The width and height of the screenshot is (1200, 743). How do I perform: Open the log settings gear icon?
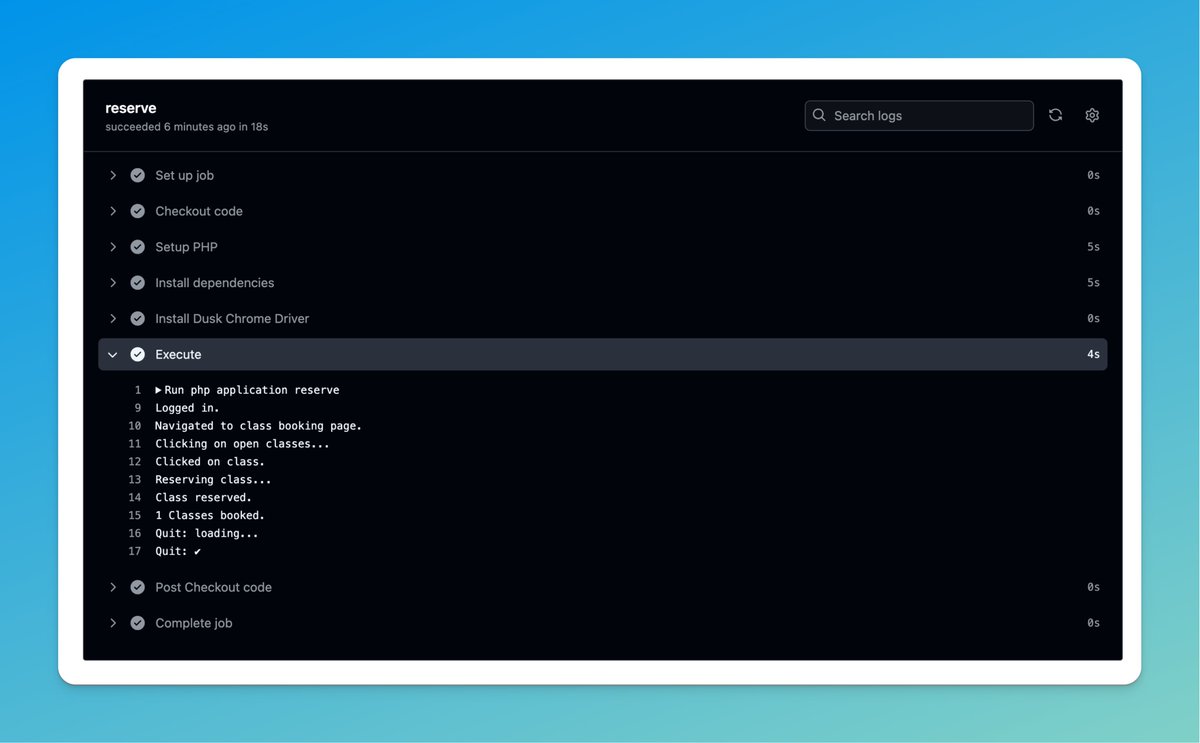click(1092, 115)
